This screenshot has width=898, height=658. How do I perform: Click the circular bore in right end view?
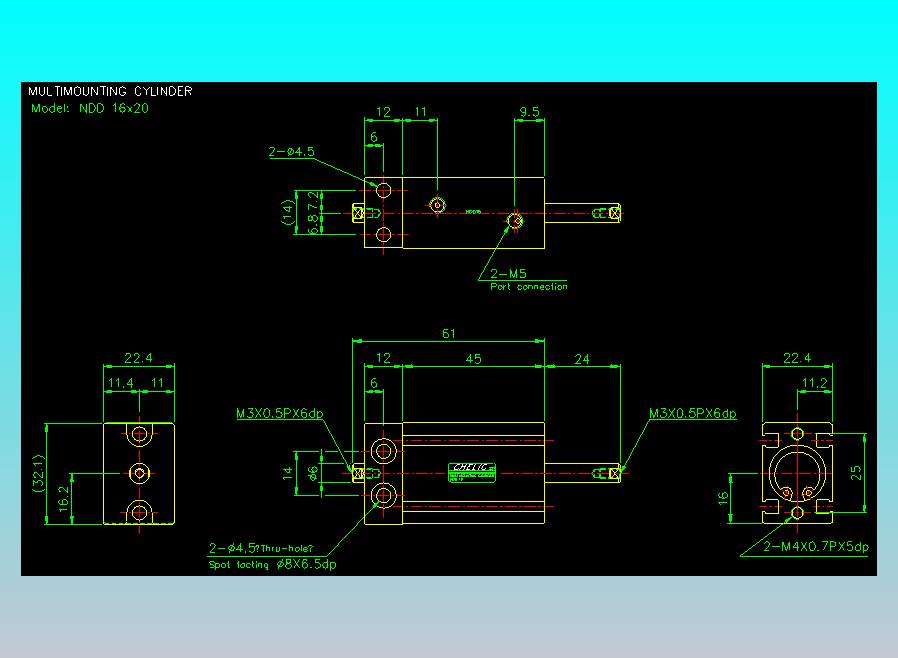pyautogui.click(x=797, y=473)
